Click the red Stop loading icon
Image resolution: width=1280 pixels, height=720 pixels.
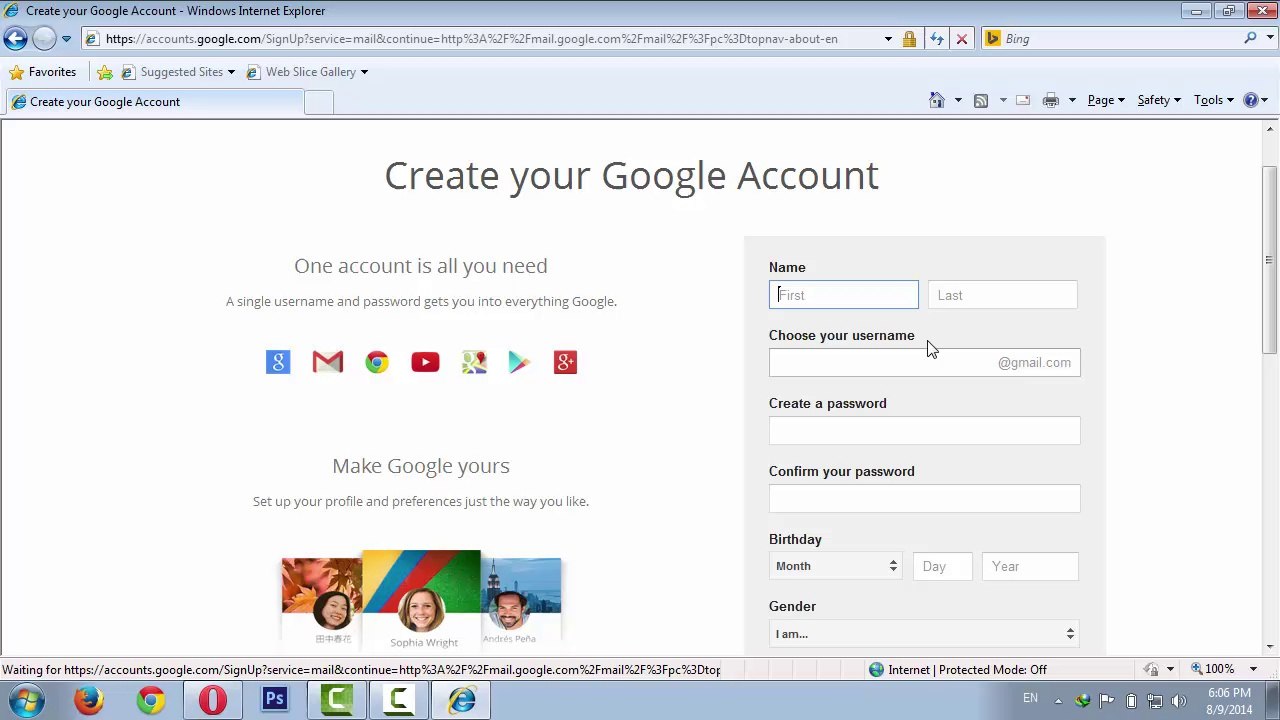coord(962,39)
